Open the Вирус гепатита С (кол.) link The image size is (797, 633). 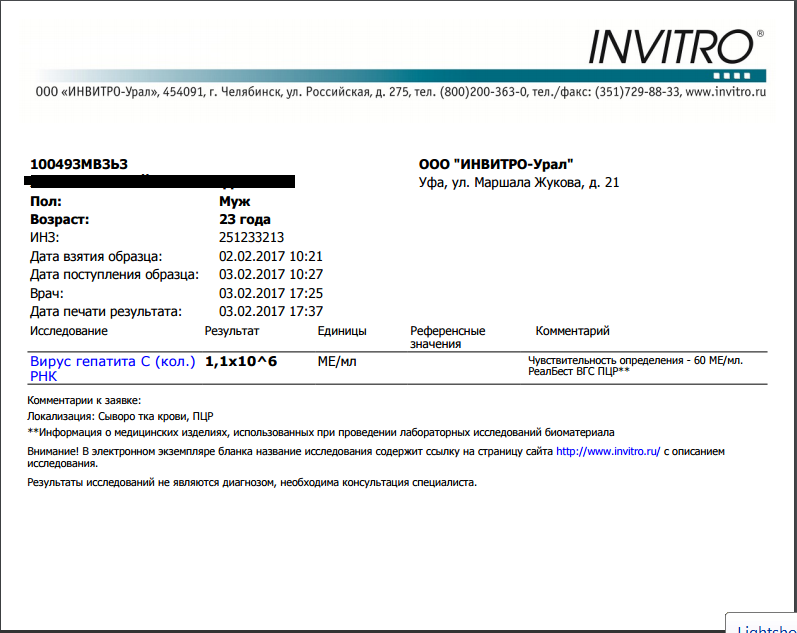click(112, 361)
